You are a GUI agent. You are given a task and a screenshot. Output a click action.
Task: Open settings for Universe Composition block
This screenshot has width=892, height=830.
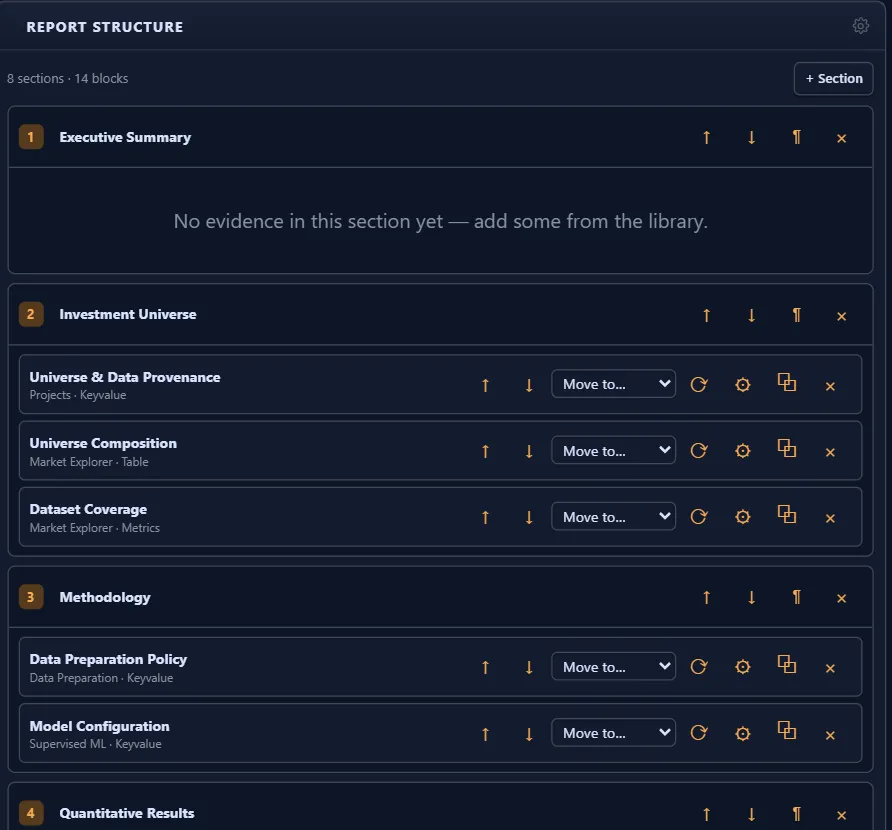(x=742, y=451)
